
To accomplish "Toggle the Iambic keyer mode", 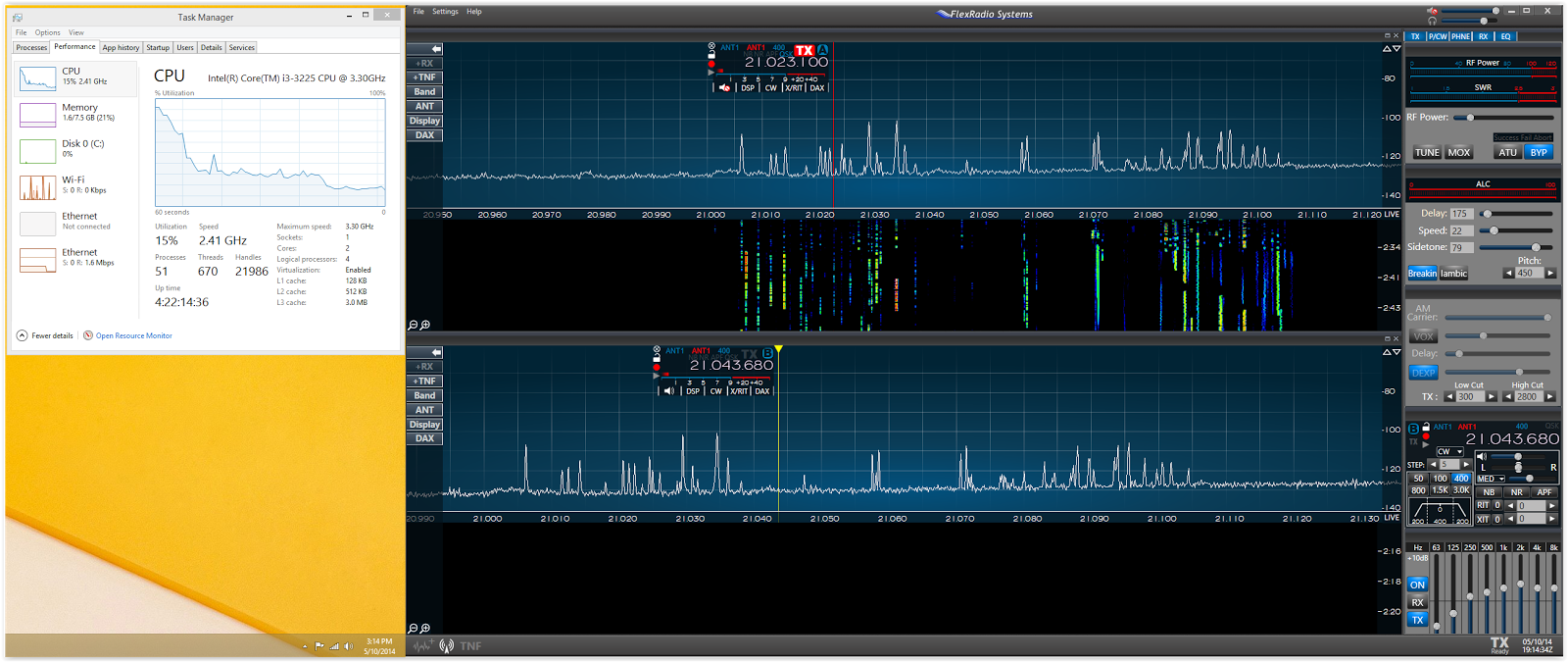I will 1453,274.
